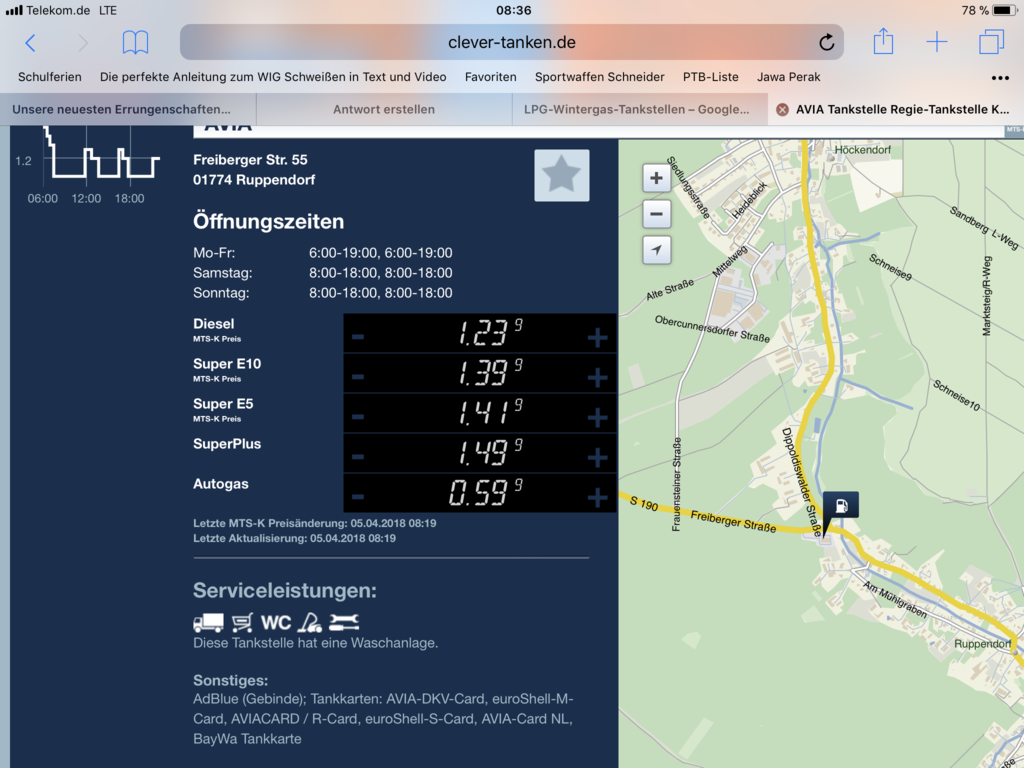Tap the workshop wrench service icon
The height and width of the screenshot is (768, 1024).
[x=344, y=622]
